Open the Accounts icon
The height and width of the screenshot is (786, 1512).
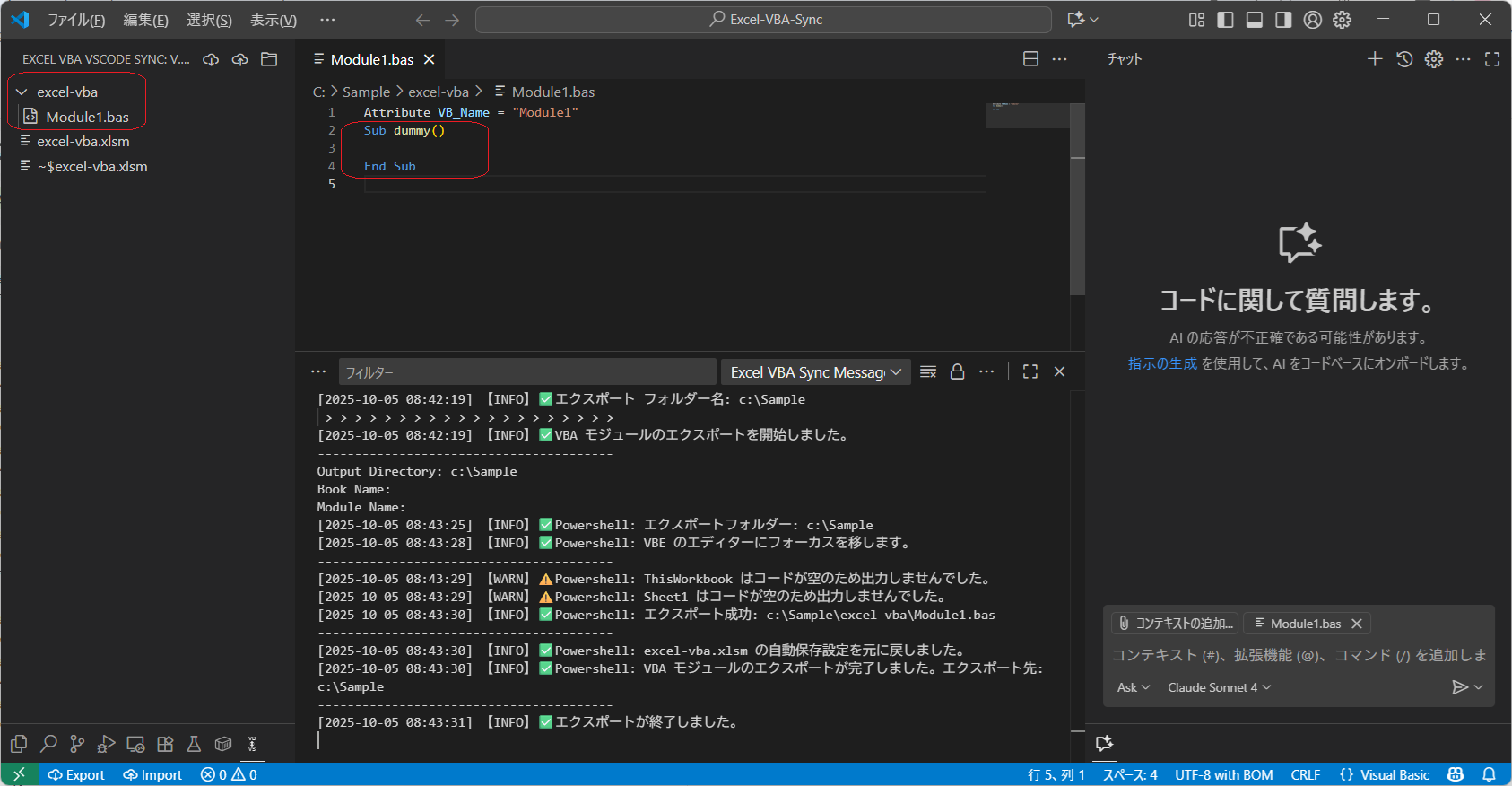click(1313, 20)
